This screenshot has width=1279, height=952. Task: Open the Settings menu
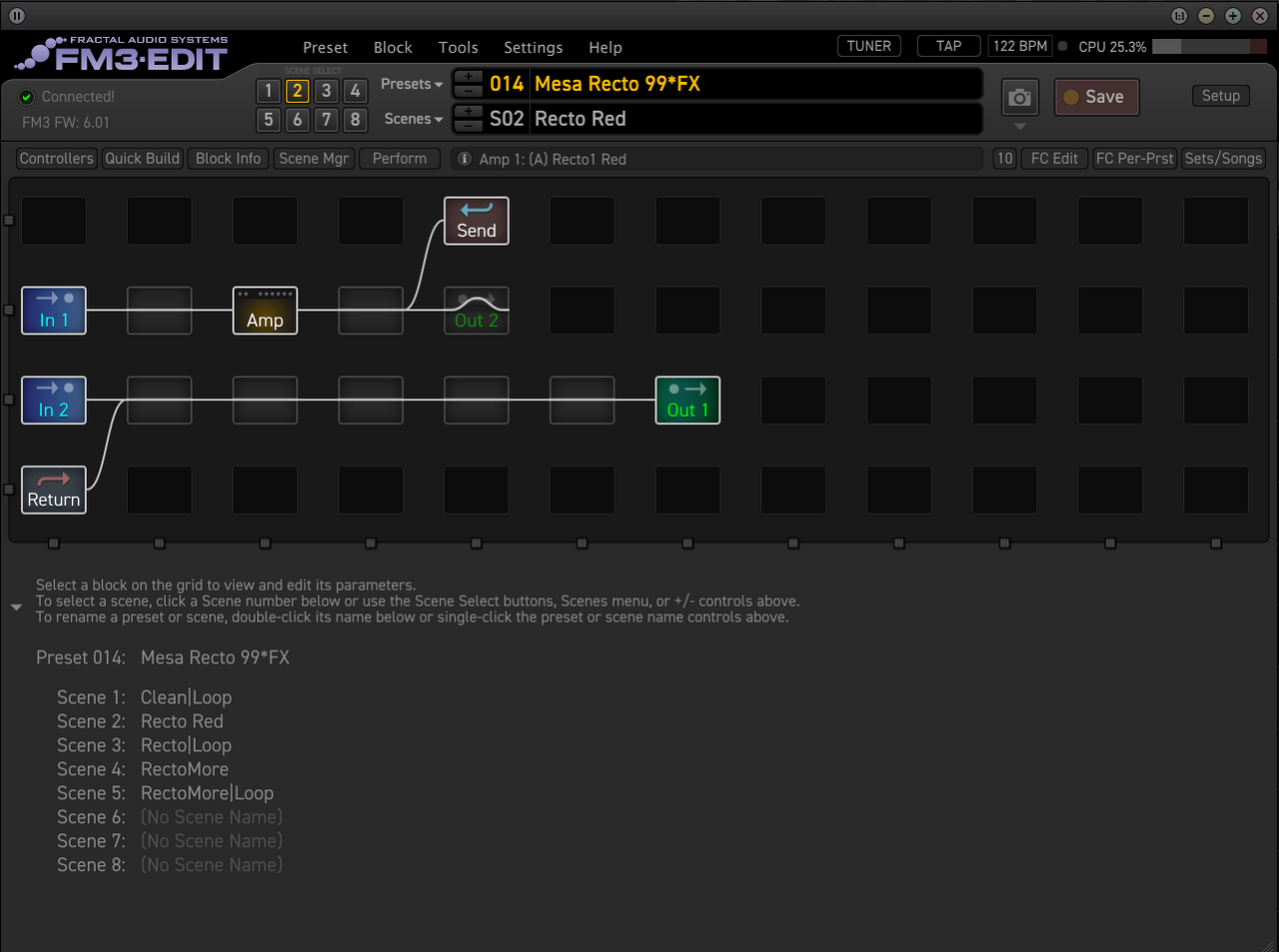click(x=533, y=47)
